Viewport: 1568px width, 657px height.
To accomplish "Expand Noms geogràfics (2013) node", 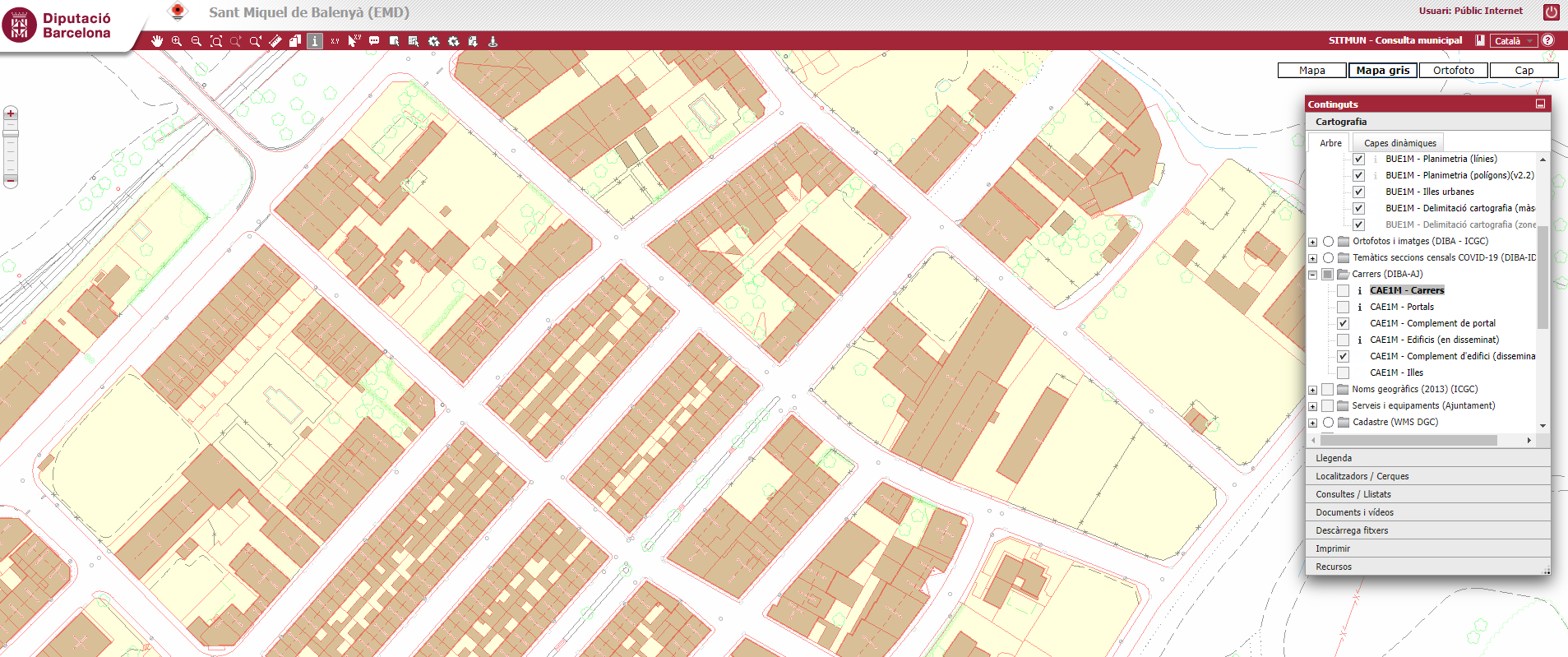I will click(x=1313, y=390).
